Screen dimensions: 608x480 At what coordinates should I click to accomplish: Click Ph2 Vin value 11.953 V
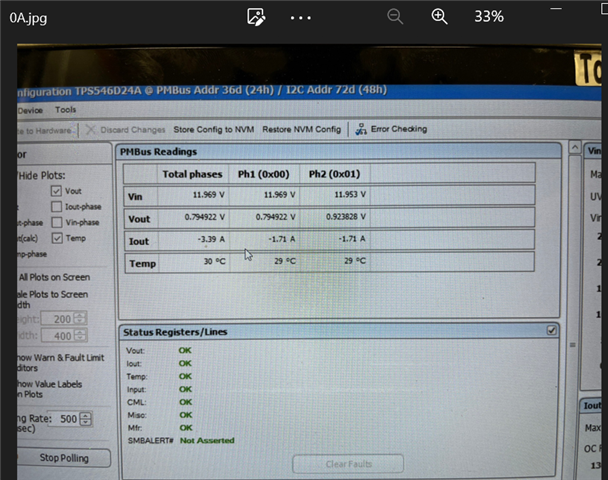[350, 194]
